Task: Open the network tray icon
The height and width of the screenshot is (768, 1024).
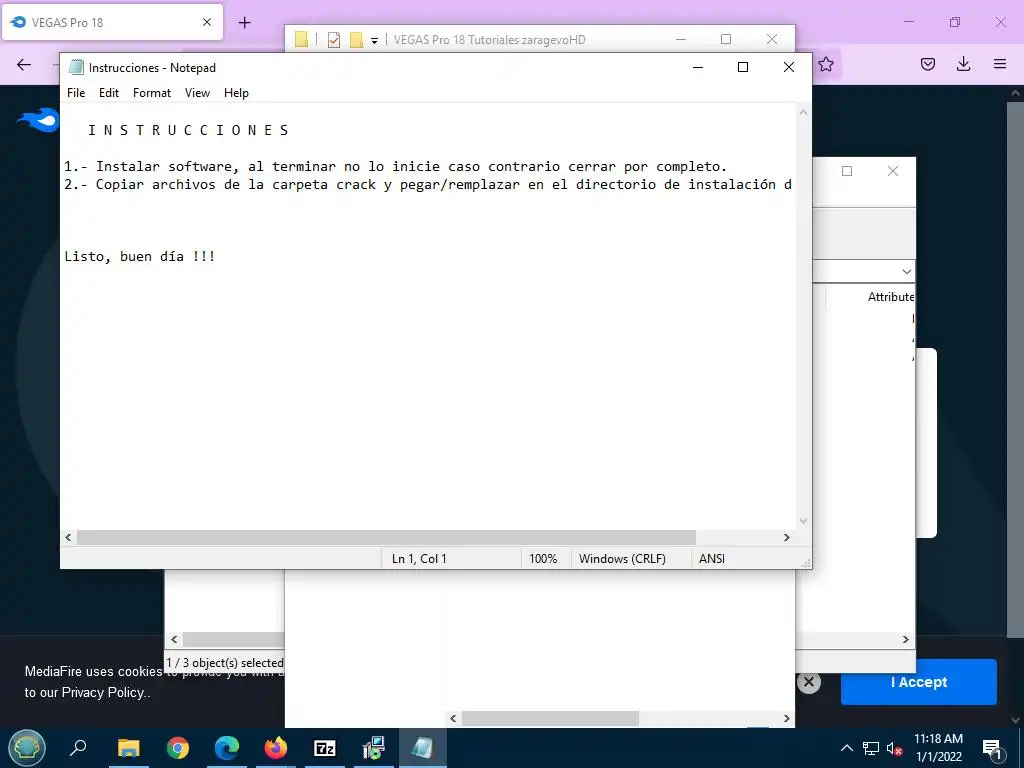Action: (871, 748)
